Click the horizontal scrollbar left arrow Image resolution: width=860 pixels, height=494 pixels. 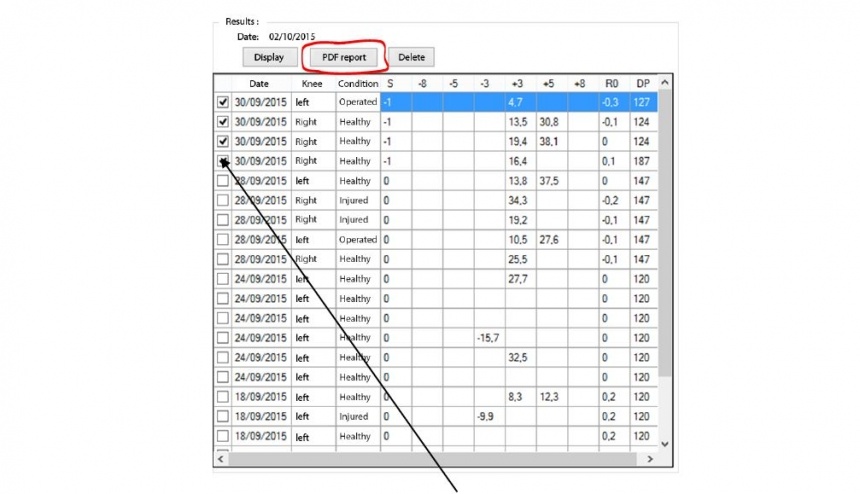click(x=222, y=459)
